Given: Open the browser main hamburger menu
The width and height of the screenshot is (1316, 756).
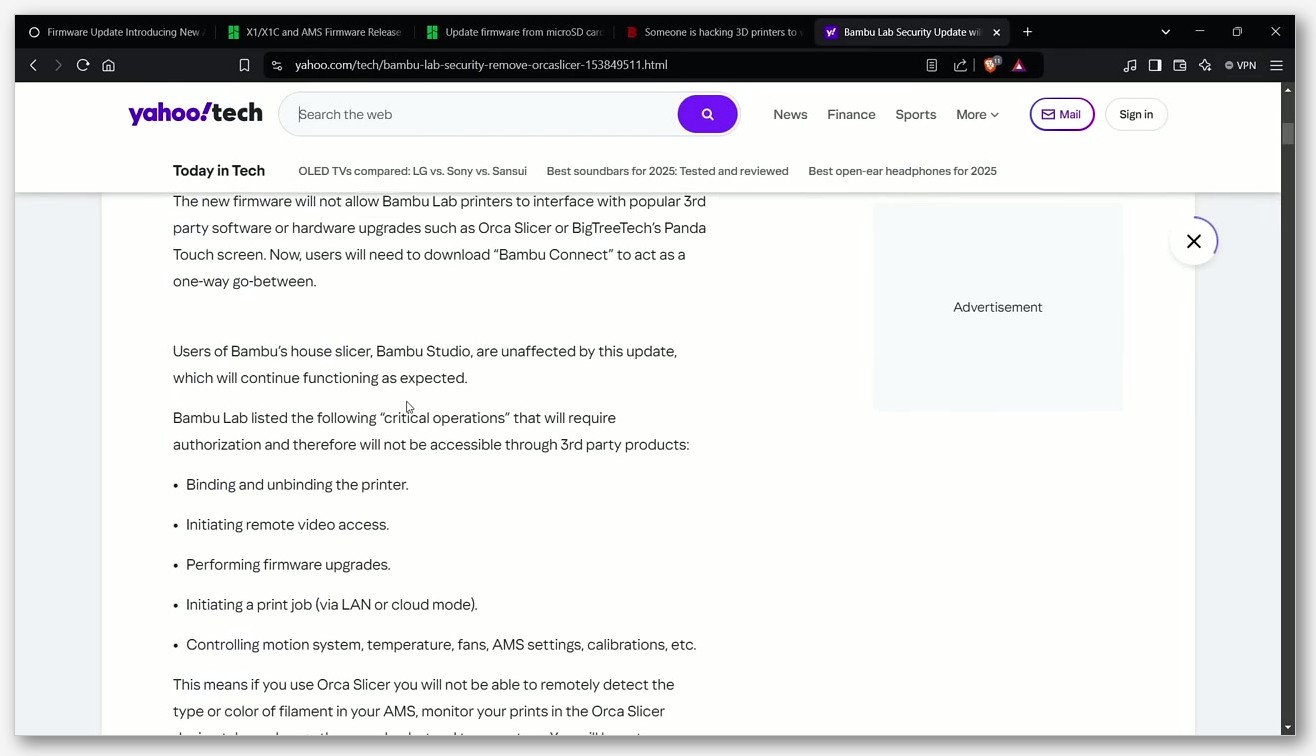Looking at the screenshot, I should point(1276,65).
